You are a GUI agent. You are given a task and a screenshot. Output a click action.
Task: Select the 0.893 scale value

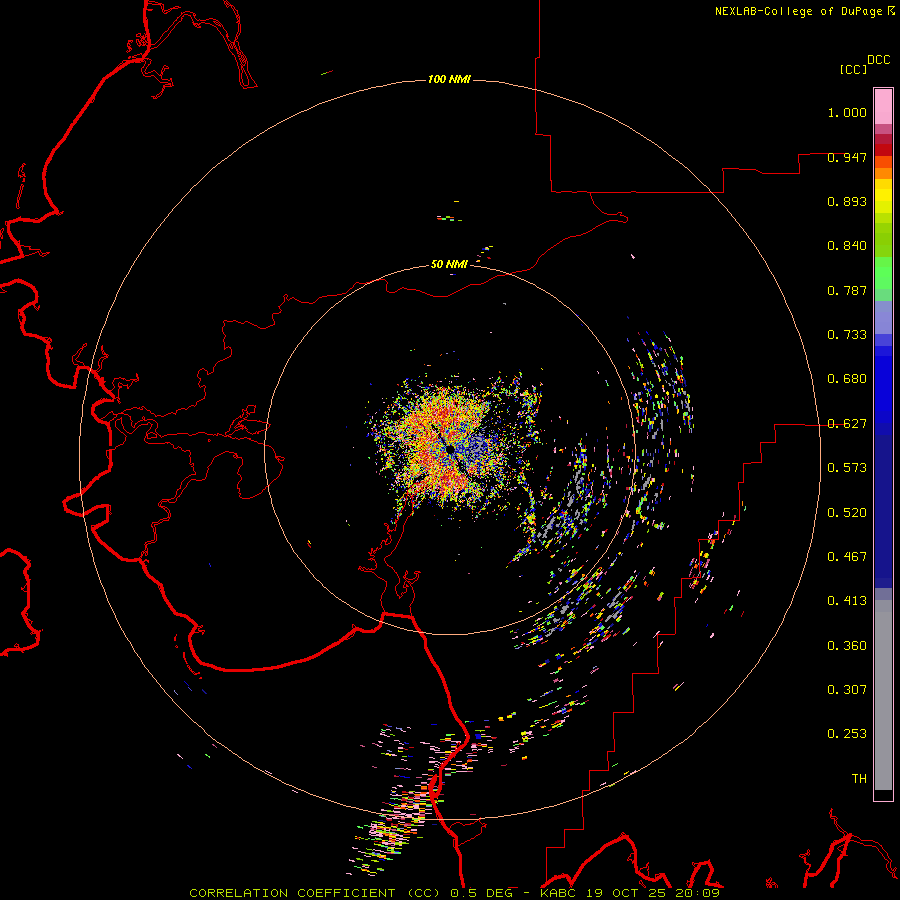coord(847,201)
